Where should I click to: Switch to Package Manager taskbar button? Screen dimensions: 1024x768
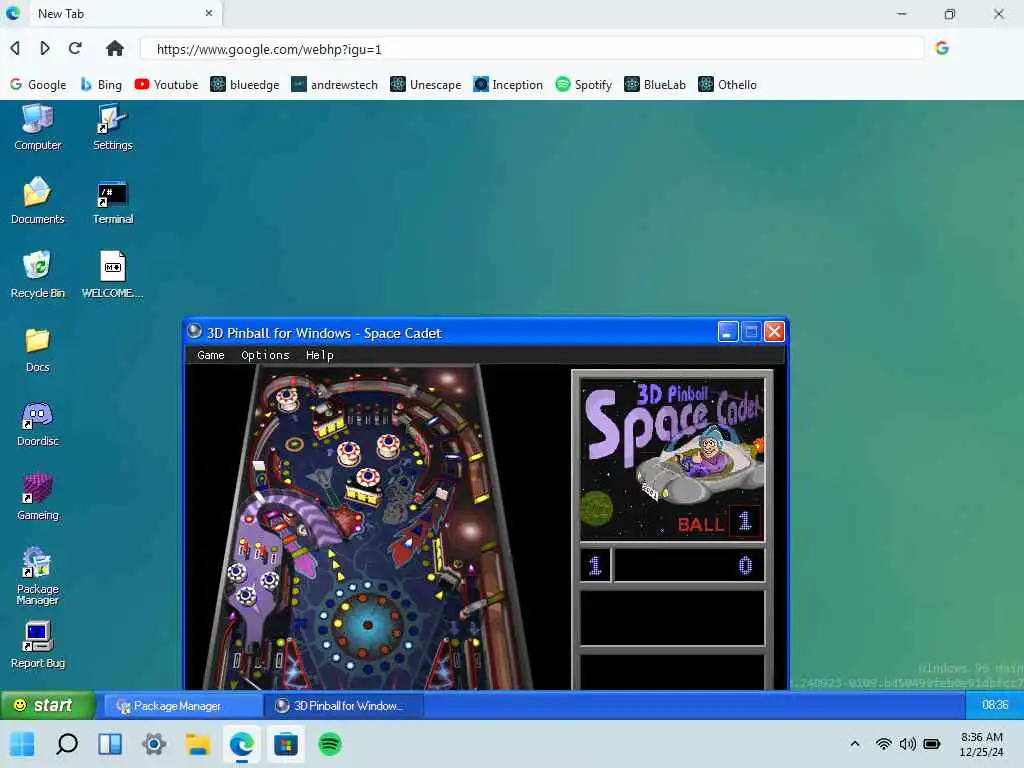[183, 706]
